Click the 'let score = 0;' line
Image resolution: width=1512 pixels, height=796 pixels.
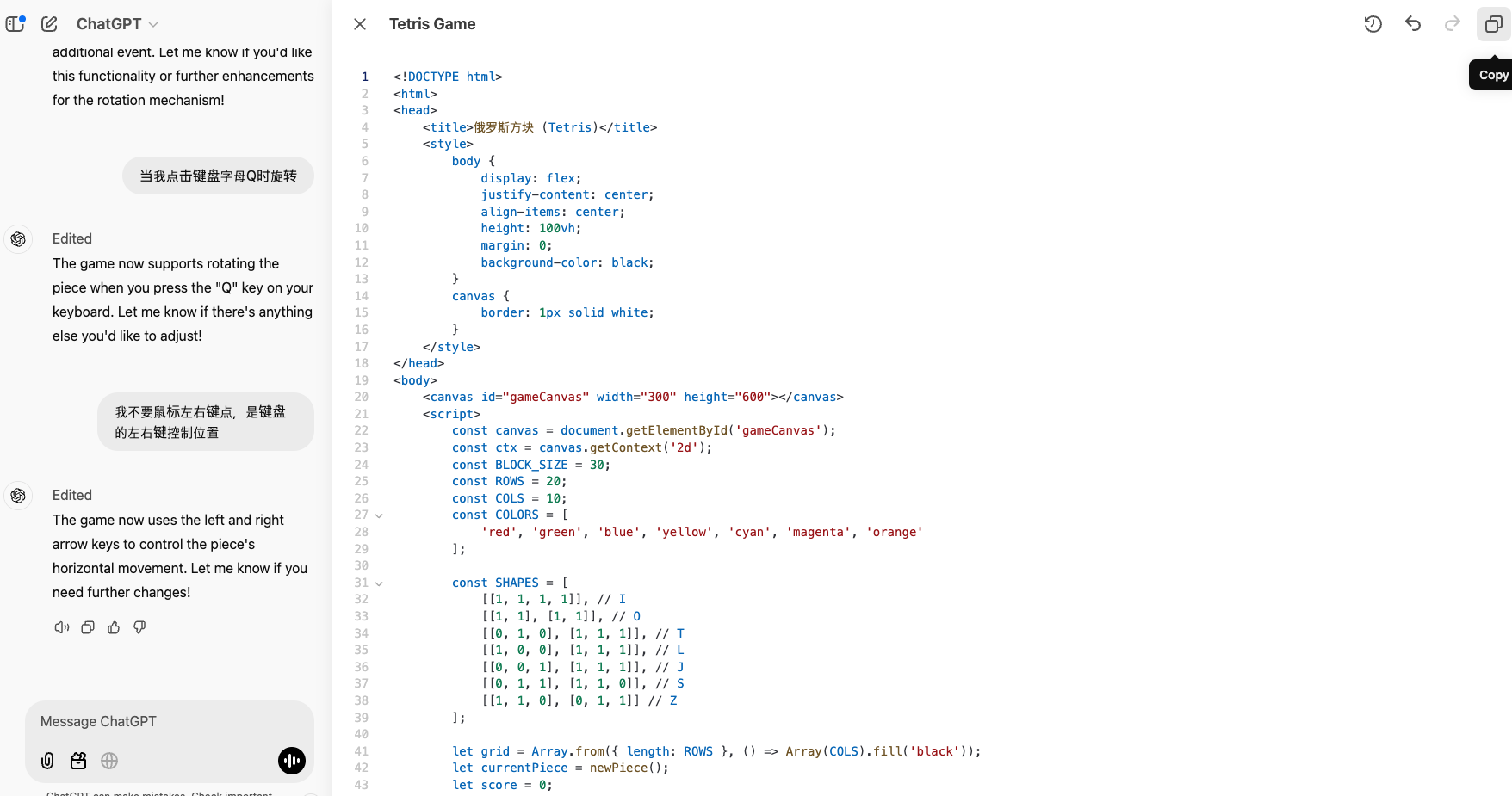pyautogui.click(x=502, y=785)
